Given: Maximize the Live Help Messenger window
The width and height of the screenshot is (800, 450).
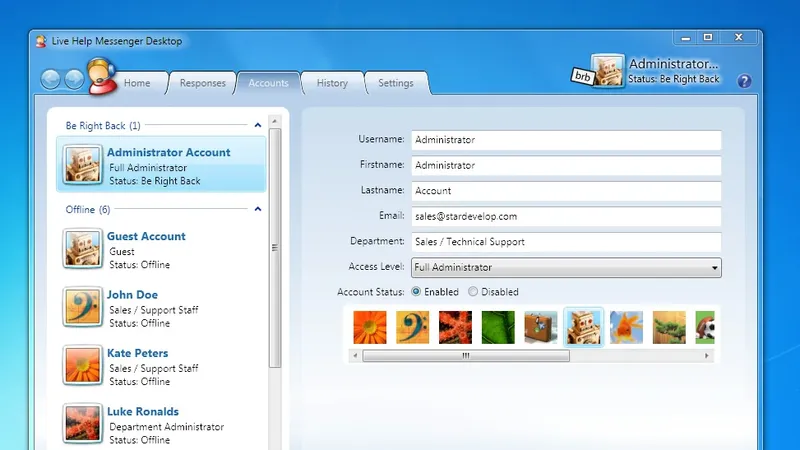Looking at the screenshot, I should (708, 38).
